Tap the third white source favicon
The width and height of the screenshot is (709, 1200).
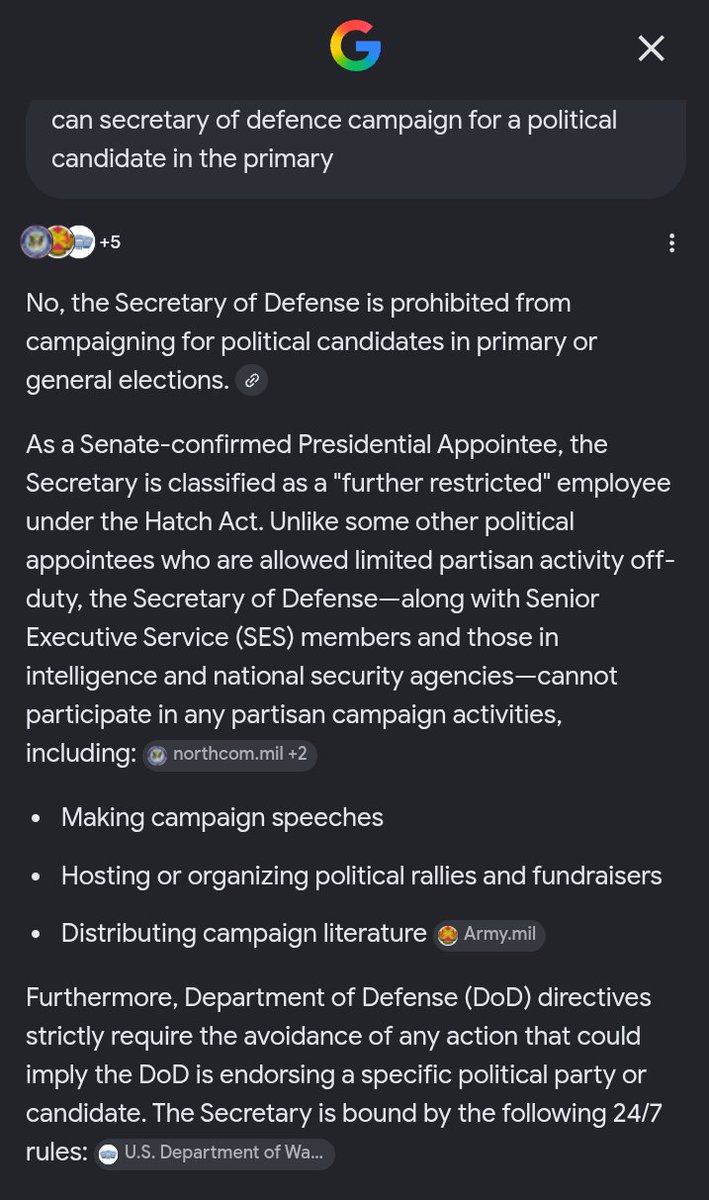coord(81,242)
